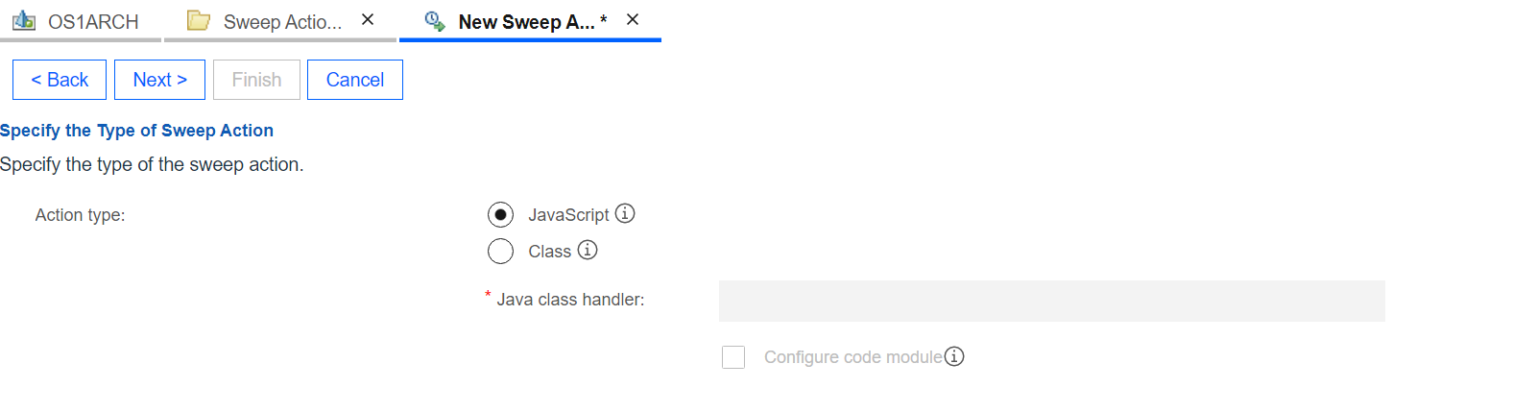Show info for the JavaScript option

point(626,214)
